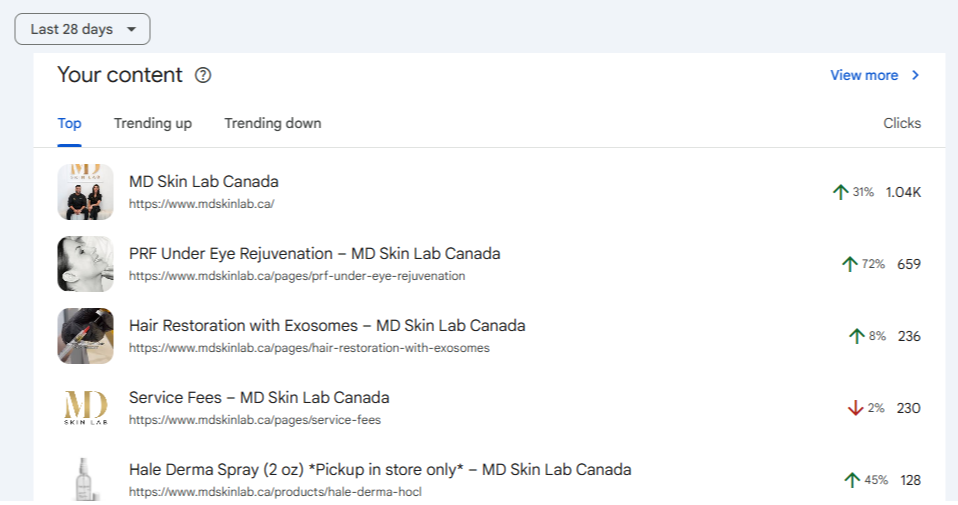
Task: Click the Clicks column header
Action: (x=902, y=123)
